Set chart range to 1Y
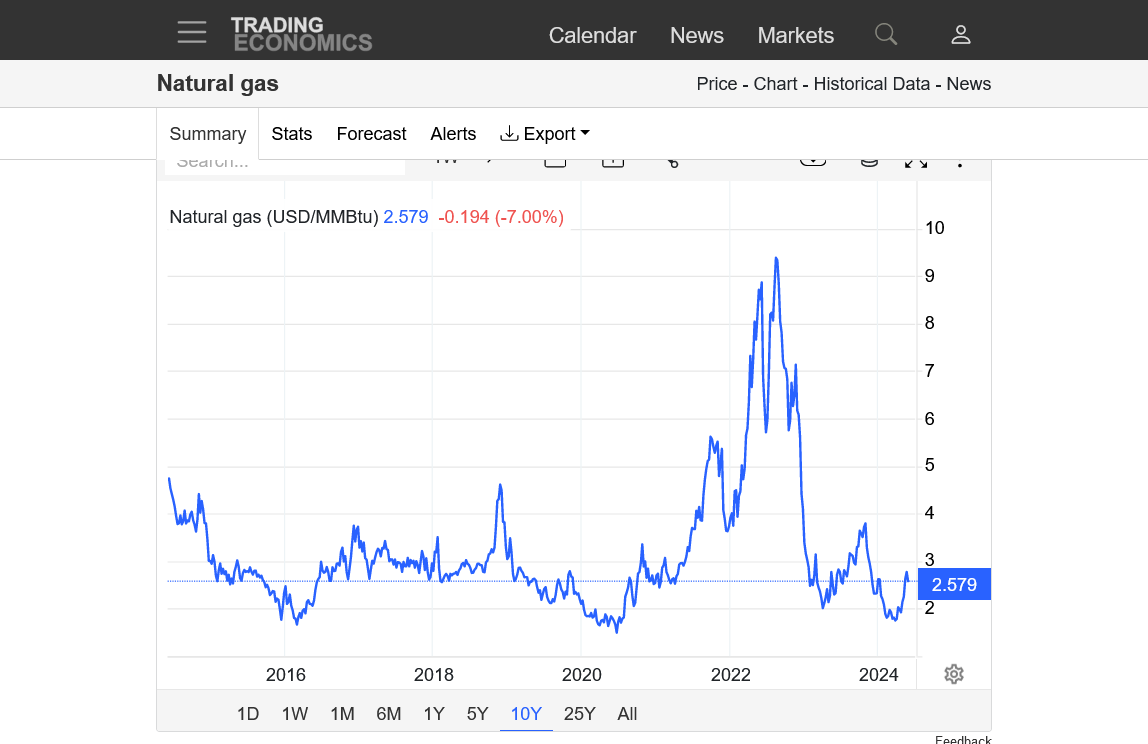The height and width of the screenshot is (744, 1148). click(x=434, y=714)
